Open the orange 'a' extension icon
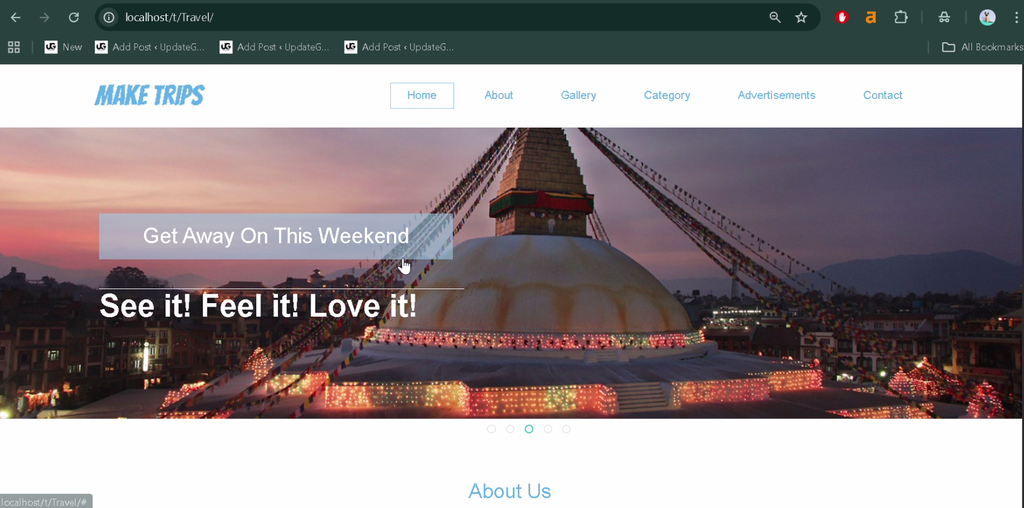 click(x=871, y=18)
